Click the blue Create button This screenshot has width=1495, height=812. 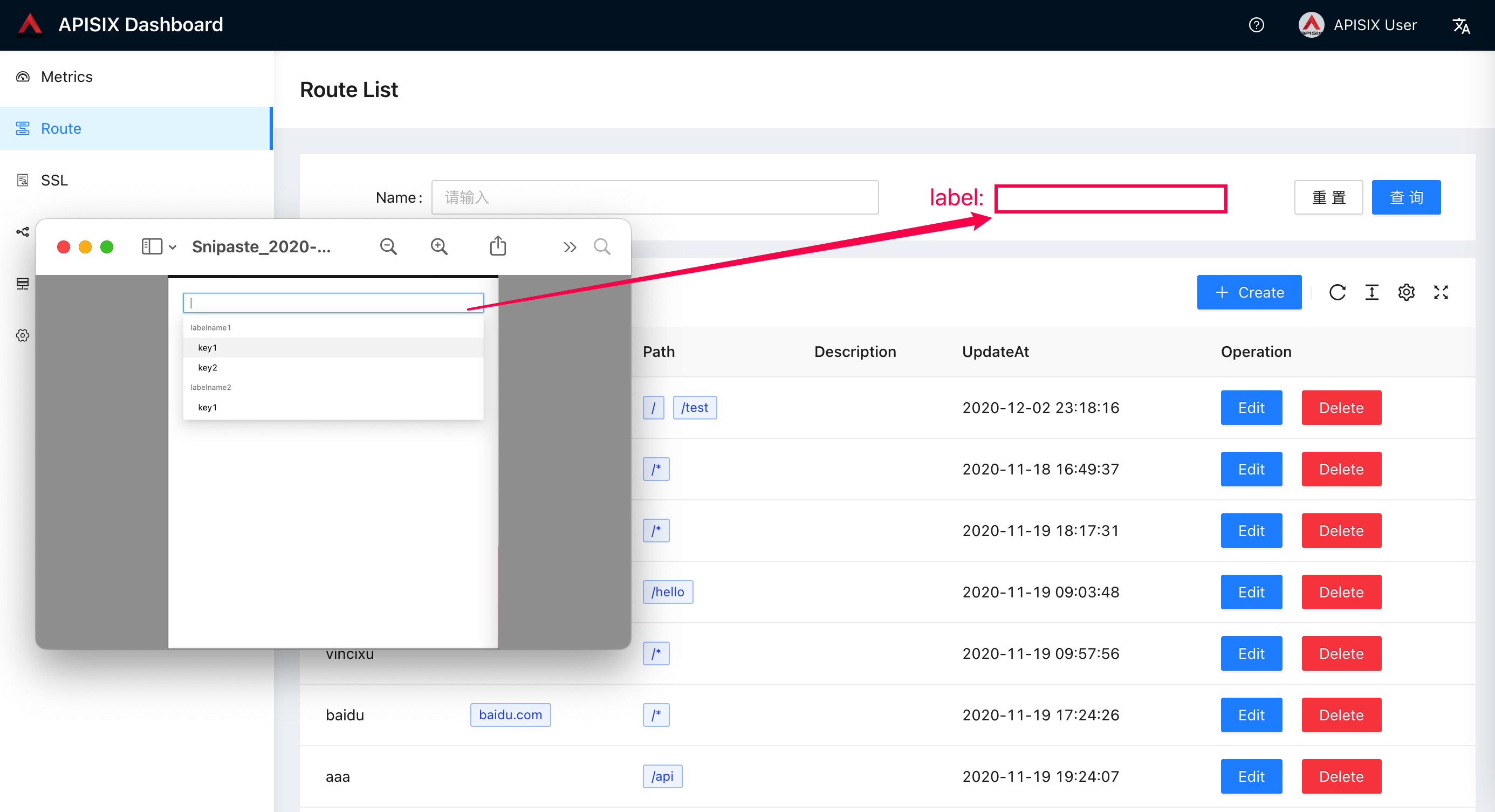[x=1249, y=292]
